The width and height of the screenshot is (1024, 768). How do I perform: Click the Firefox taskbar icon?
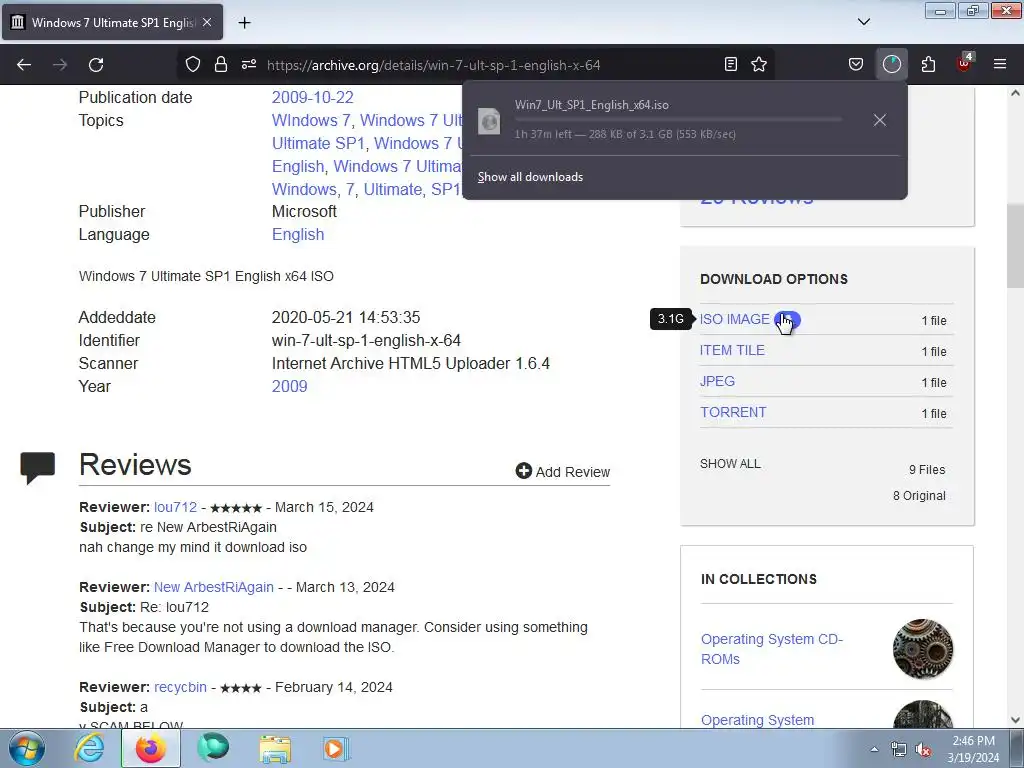tap(150, 748)
